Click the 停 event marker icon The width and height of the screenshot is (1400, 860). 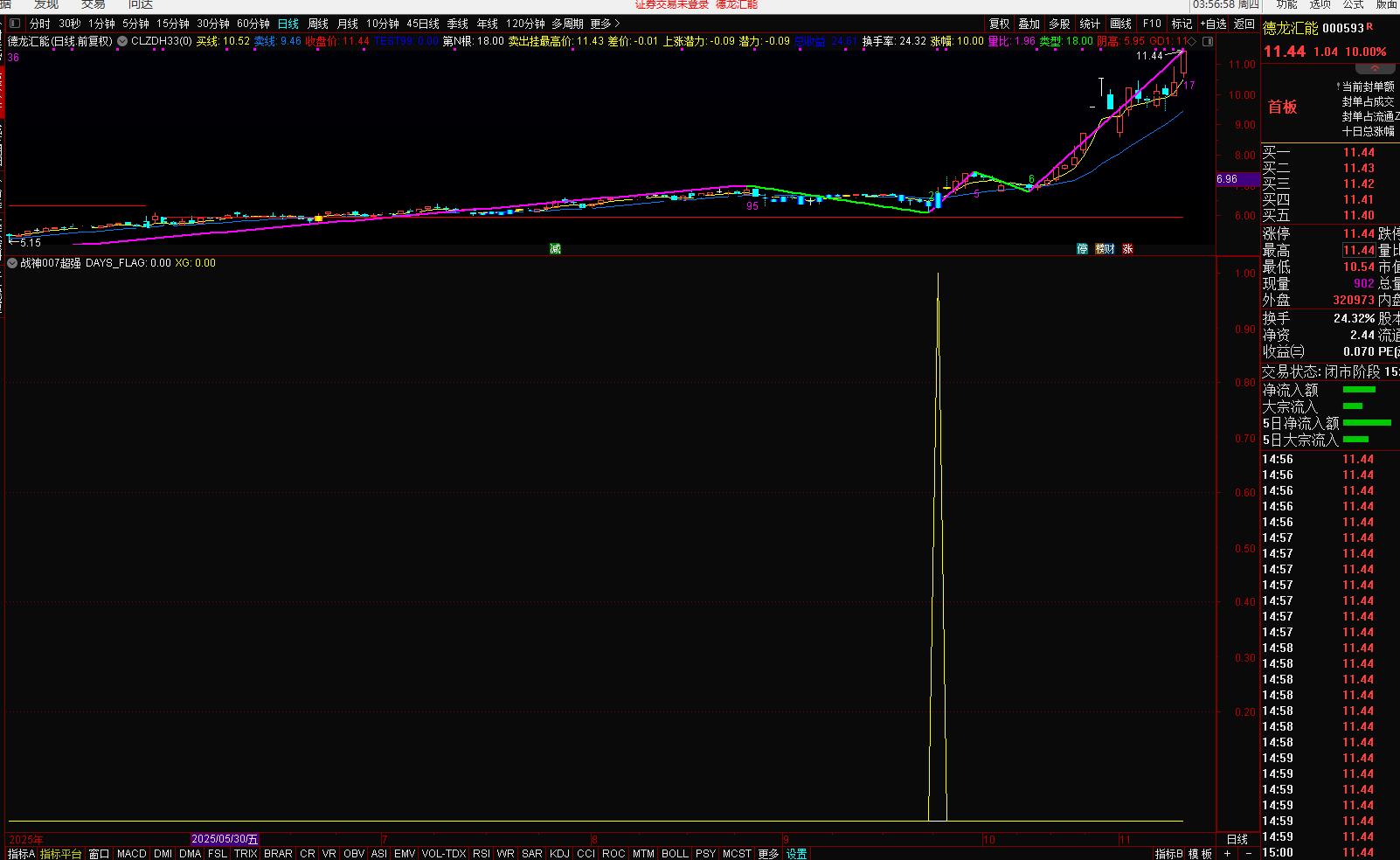coord(1082,249)
